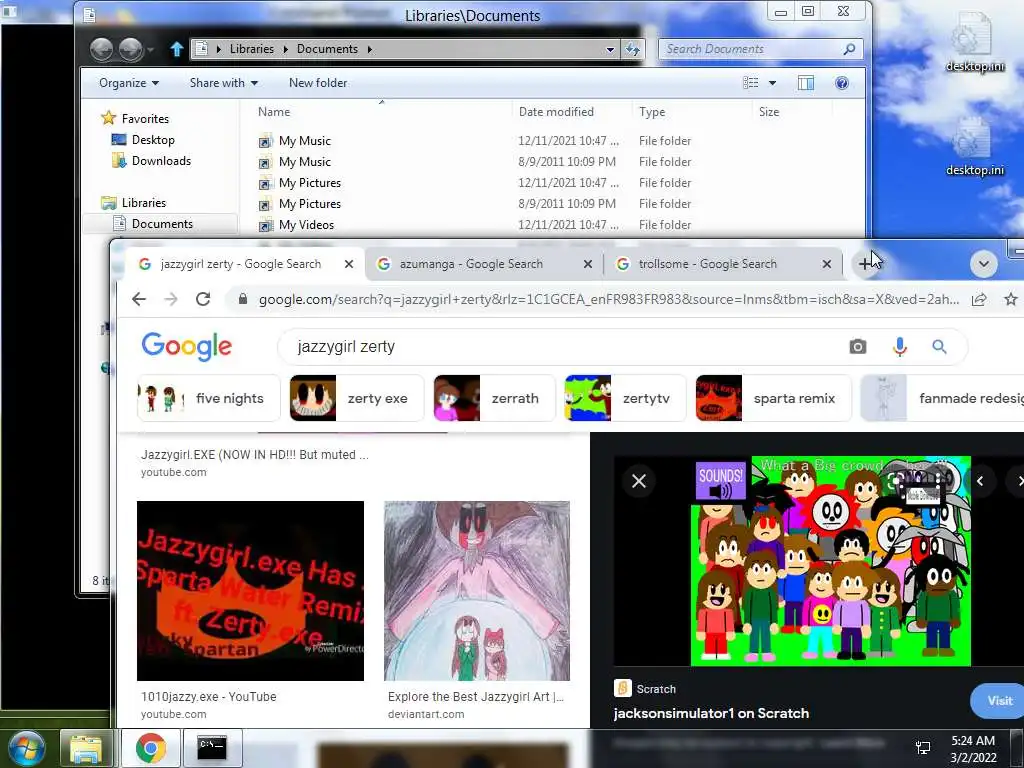Go up one level with blue arrow
Screen dimensions: 1024x768
[x=176, y=49]
